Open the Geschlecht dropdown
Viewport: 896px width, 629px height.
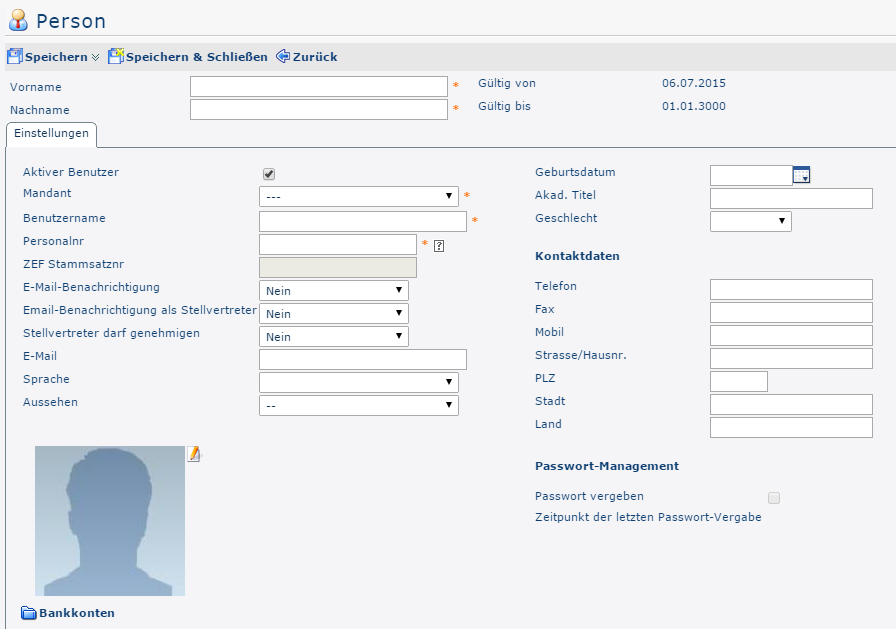pos(750,221)
